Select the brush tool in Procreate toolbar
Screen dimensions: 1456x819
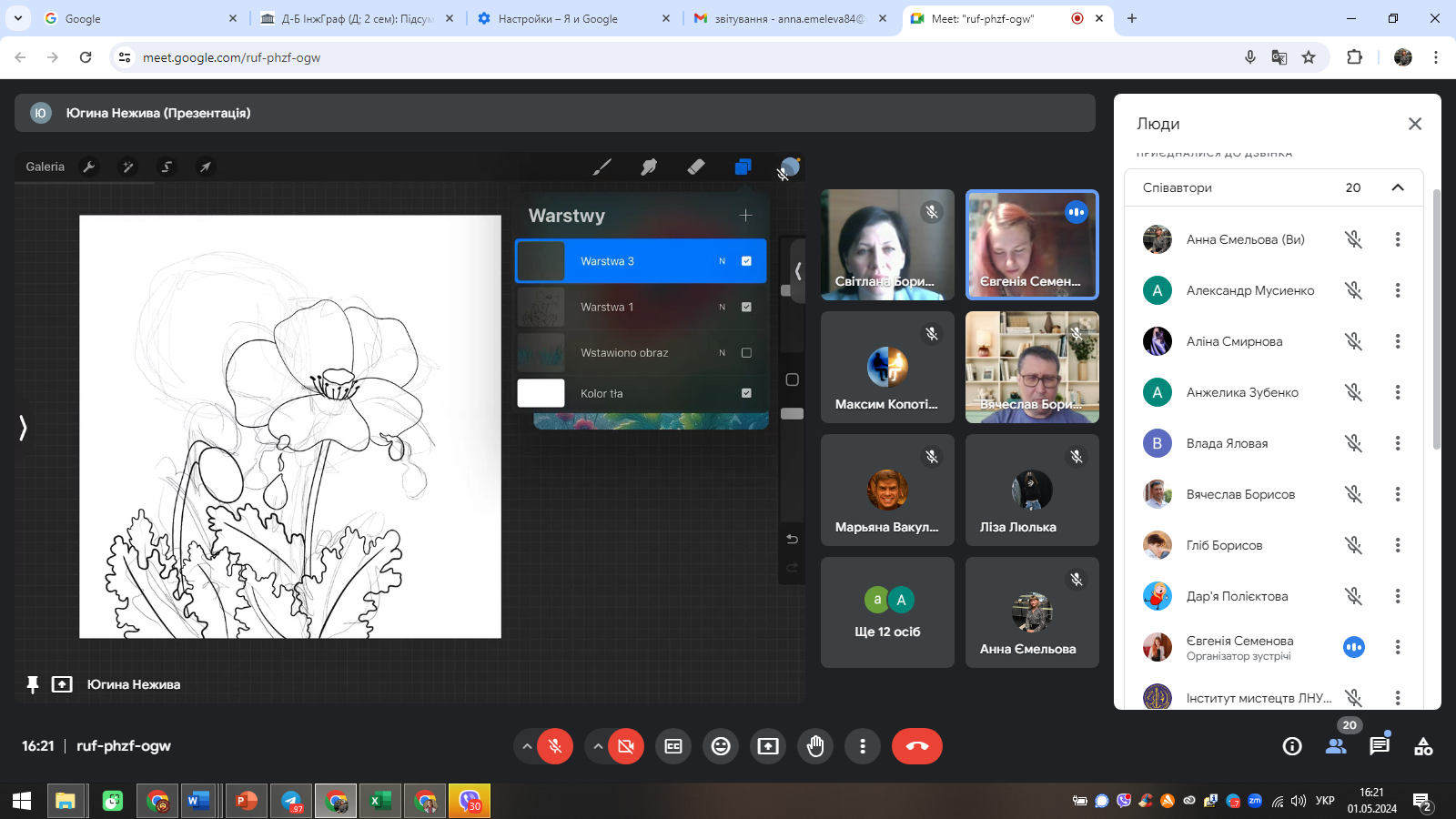pyautogui.click(x=602, y=167)
